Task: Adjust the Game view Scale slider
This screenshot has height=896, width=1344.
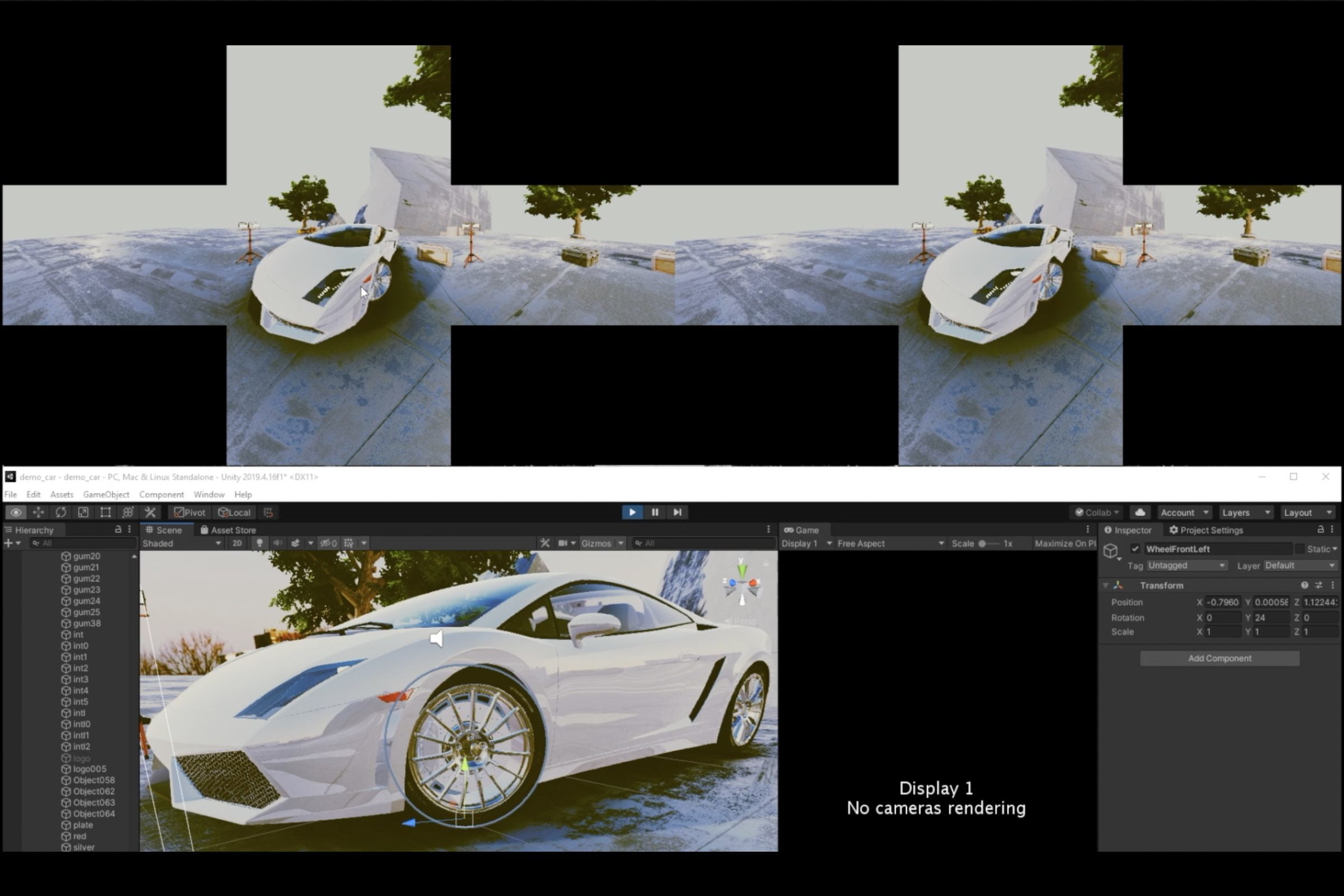Action: point(982,543)
